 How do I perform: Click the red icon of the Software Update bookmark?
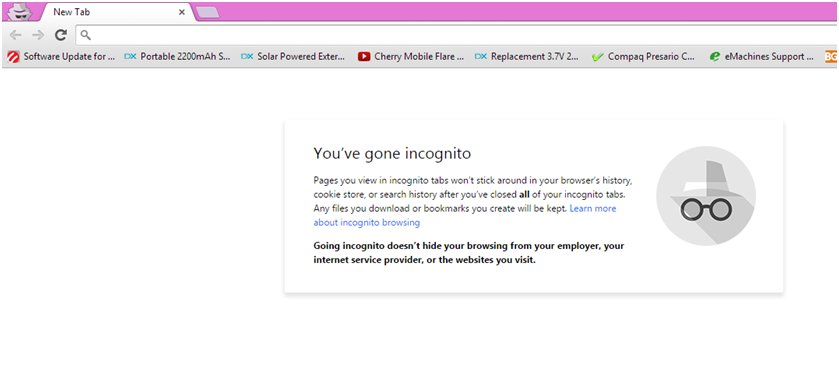tap(14, 56)
